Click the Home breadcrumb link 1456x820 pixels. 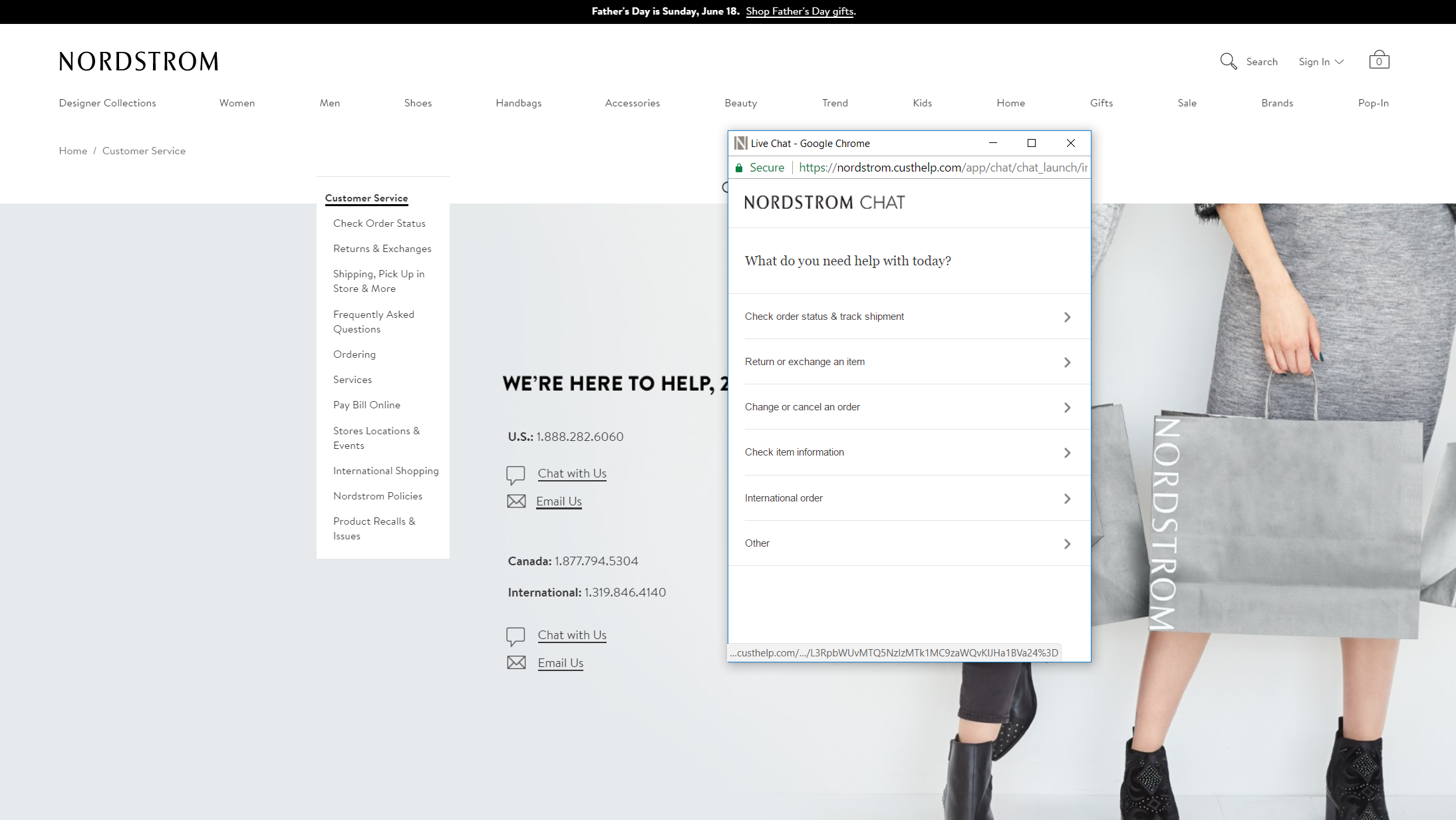coord(73,151)
